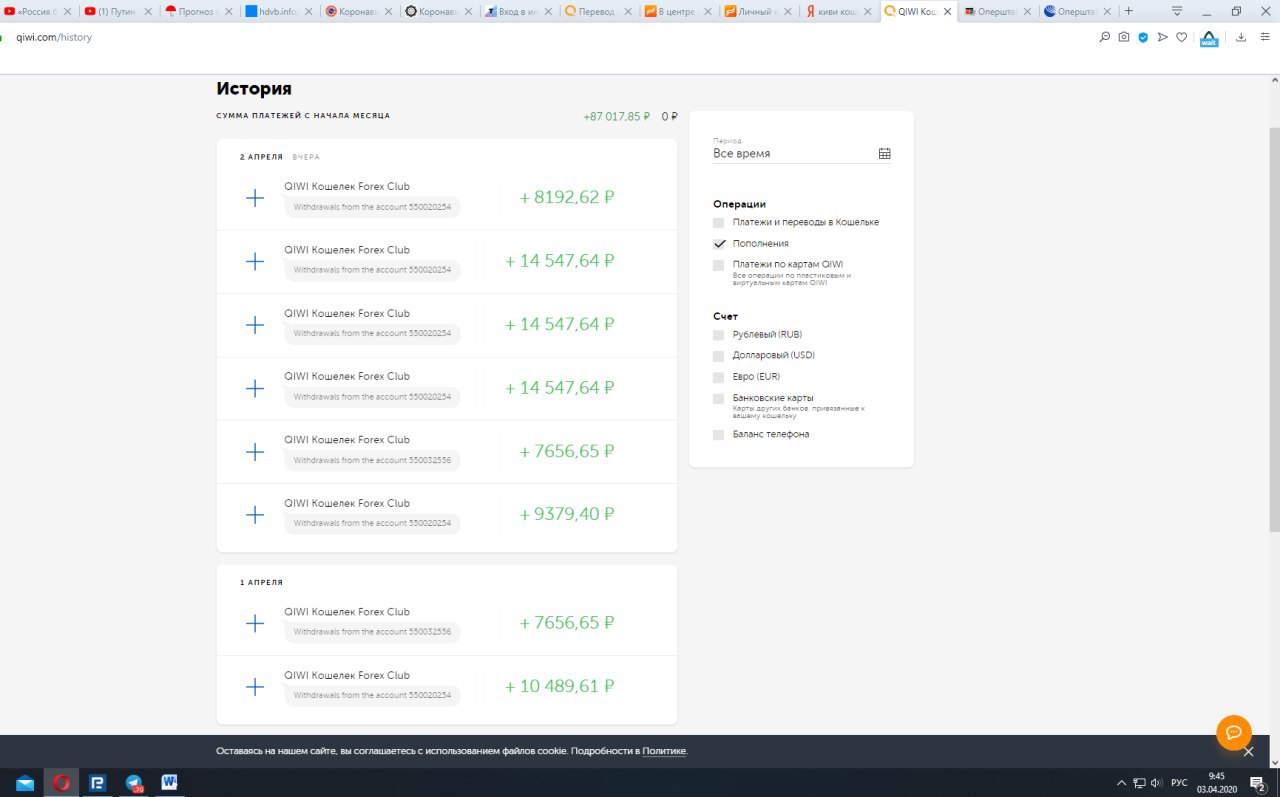This screenshot has height=797, width=1280.
Task: Tick the Долларовый (USD) account checkbox
Action: click(718, 356)
